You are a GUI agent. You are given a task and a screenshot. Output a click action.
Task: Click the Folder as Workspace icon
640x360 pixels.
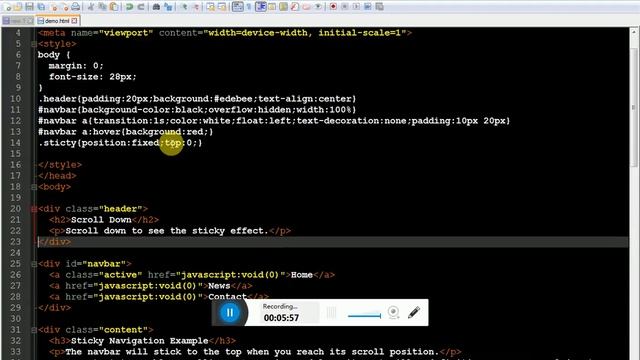point(306,7)
